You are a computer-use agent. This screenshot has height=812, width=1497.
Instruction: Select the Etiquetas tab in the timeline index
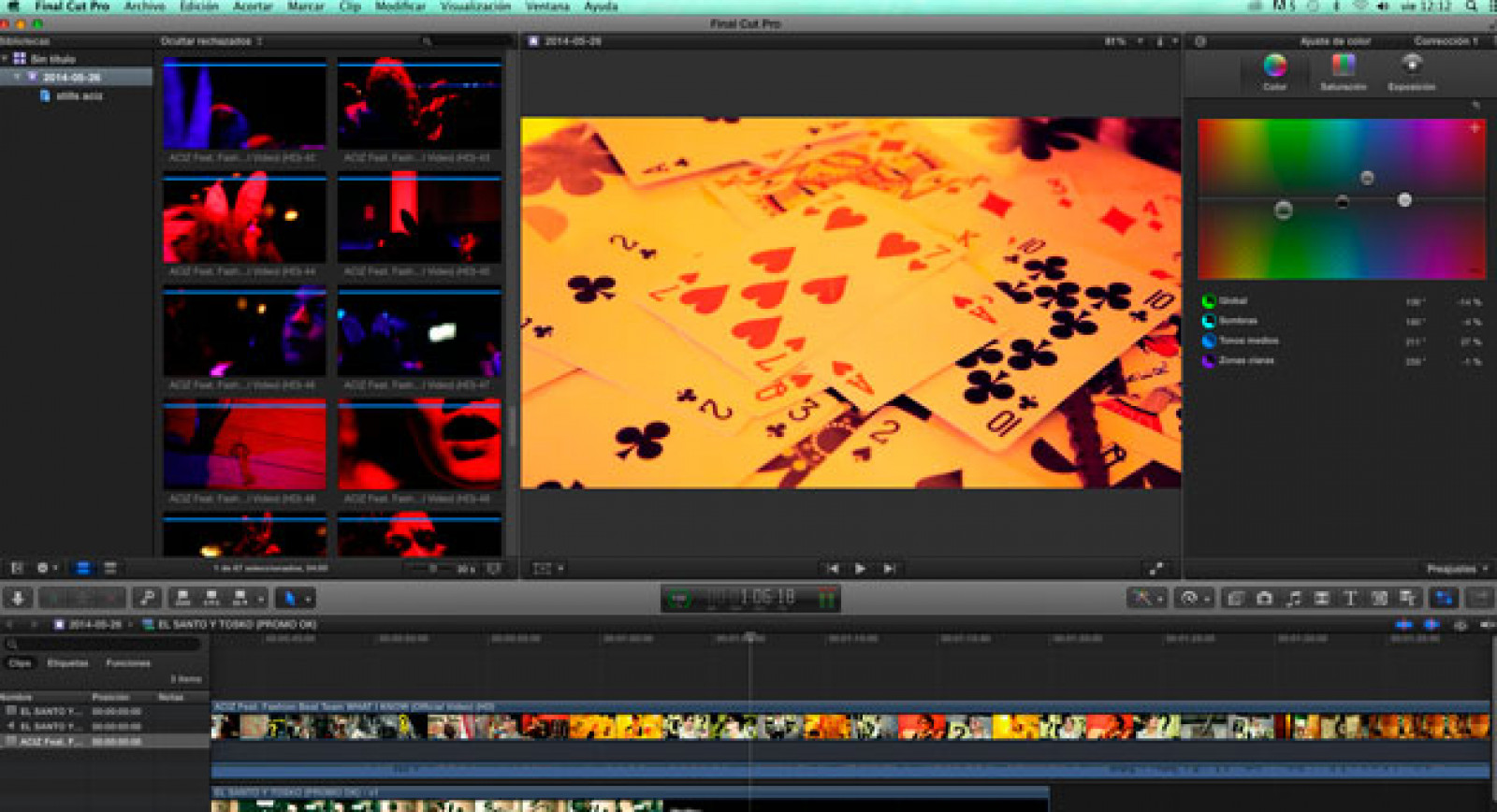67,662
